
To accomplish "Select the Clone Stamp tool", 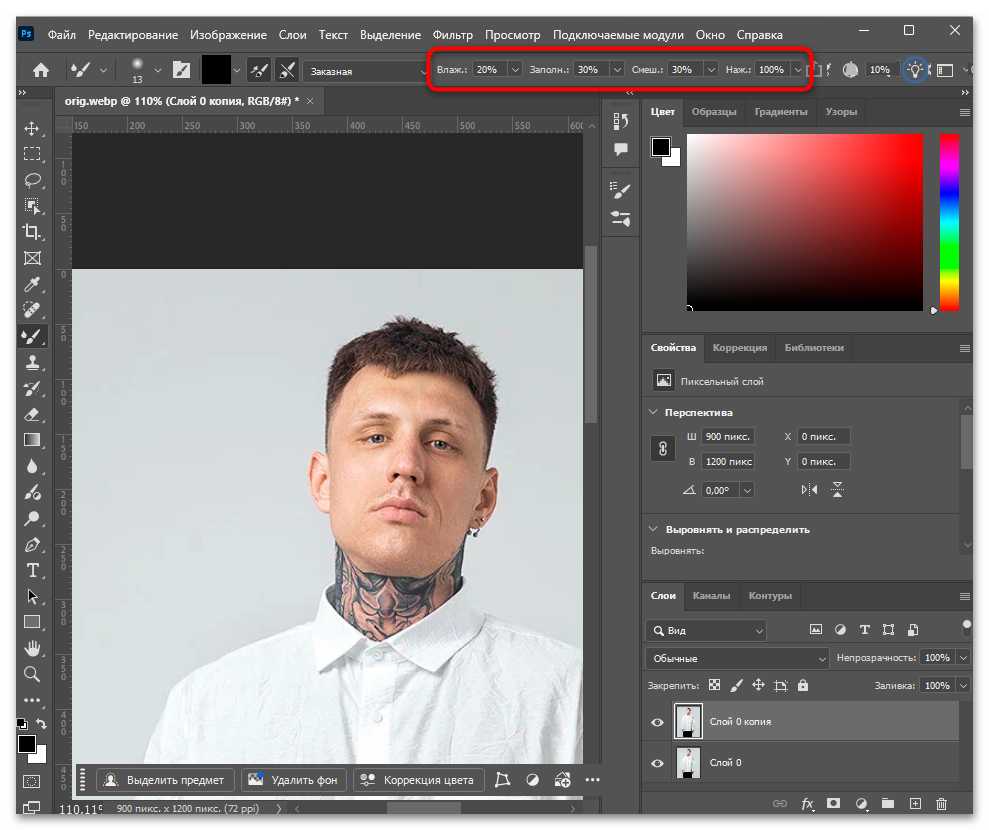I will pos(32,362).
